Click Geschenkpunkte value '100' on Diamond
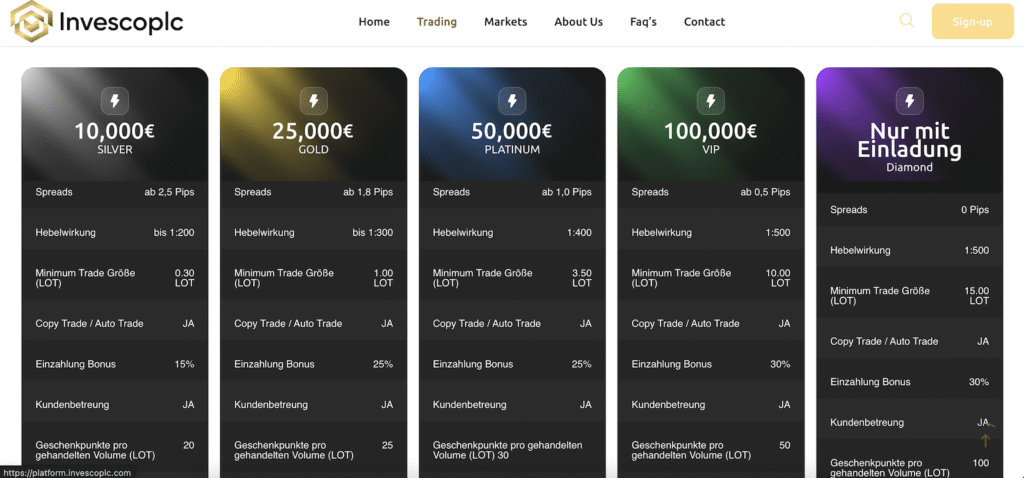 pos(981,463)
